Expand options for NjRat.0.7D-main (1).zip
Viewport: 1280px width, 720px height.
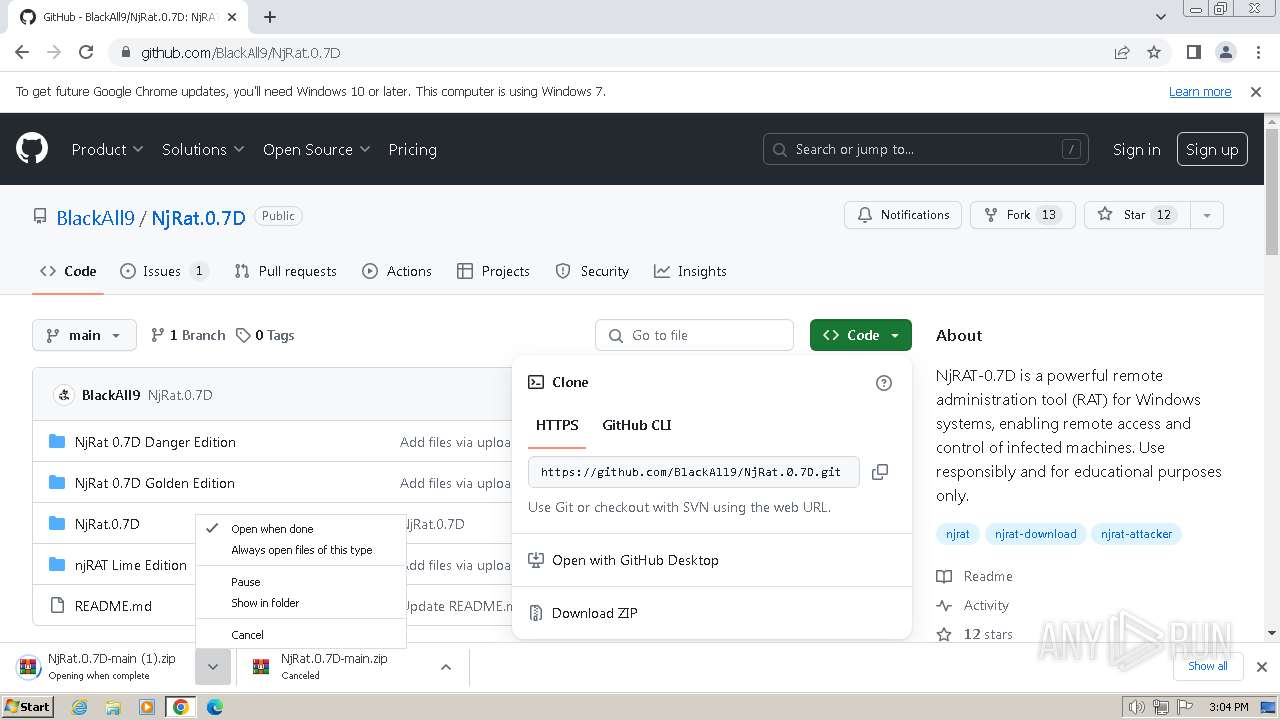click(x=213, y=666)
